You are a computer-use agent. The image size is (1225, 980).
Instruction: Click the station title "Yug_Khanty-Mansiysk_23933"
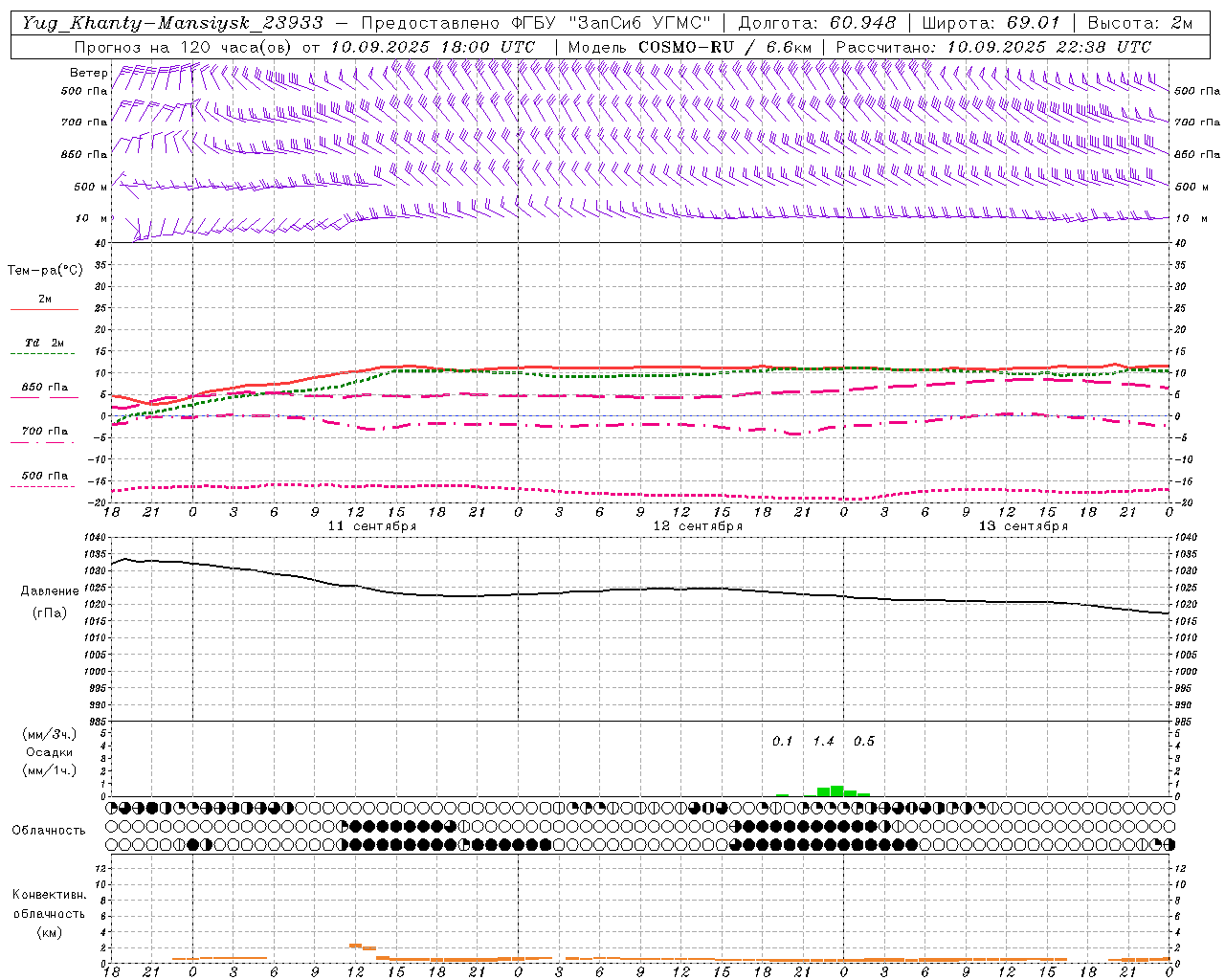pos(172,23)
